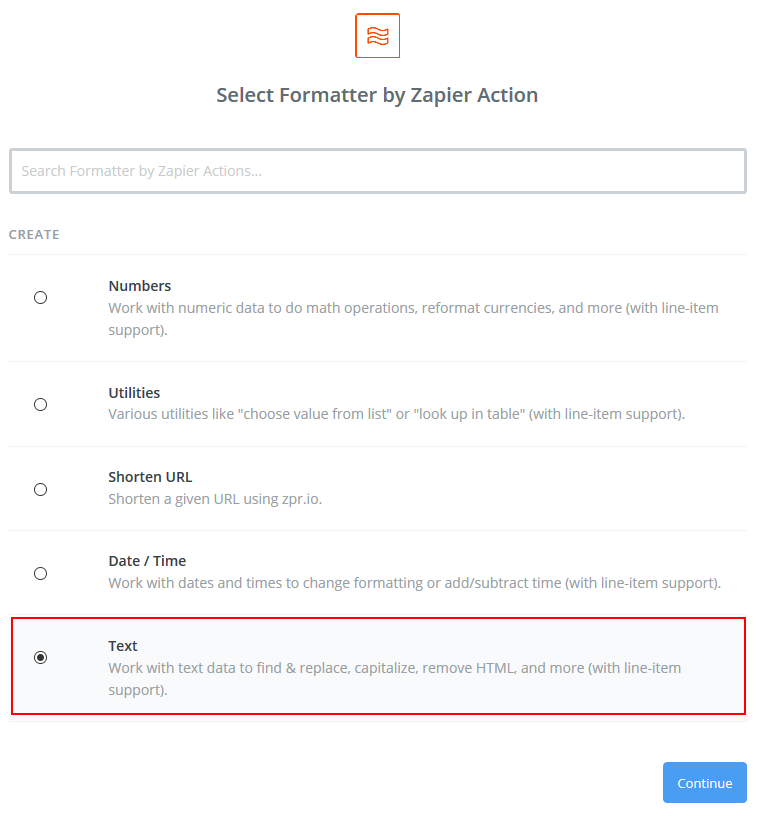The height and width of the screenshot is (816, 759).
Task: Click the Utilities action title
Action: 134,393
